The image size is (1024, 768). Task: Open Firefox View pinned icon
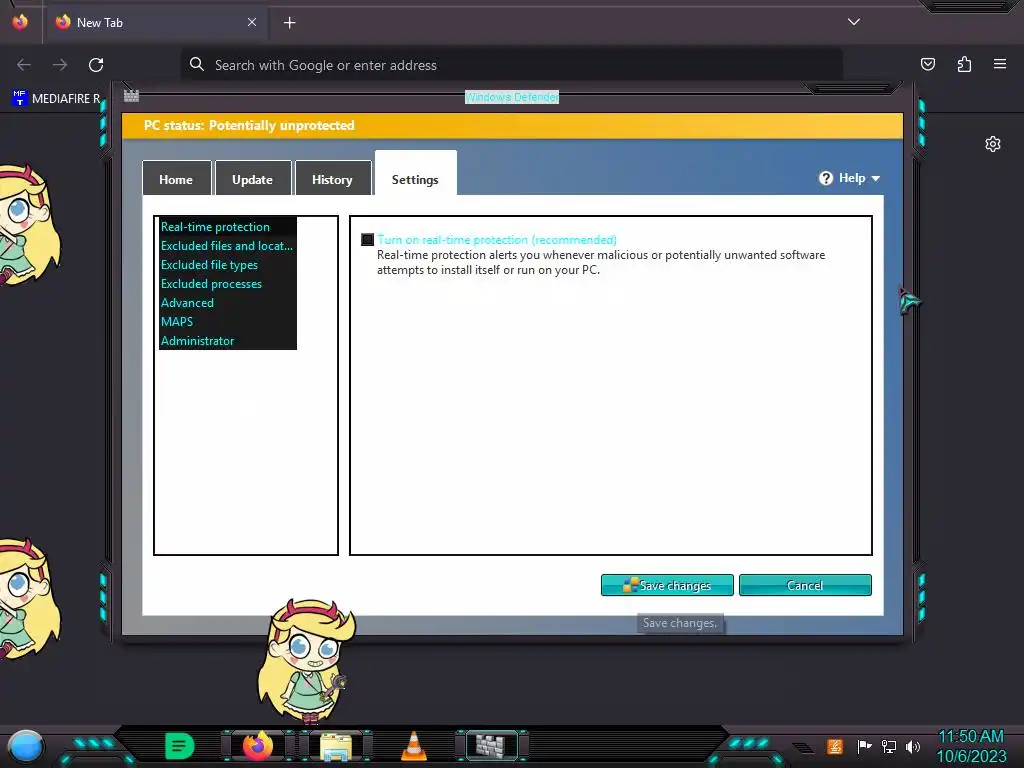tap(20, 22)
